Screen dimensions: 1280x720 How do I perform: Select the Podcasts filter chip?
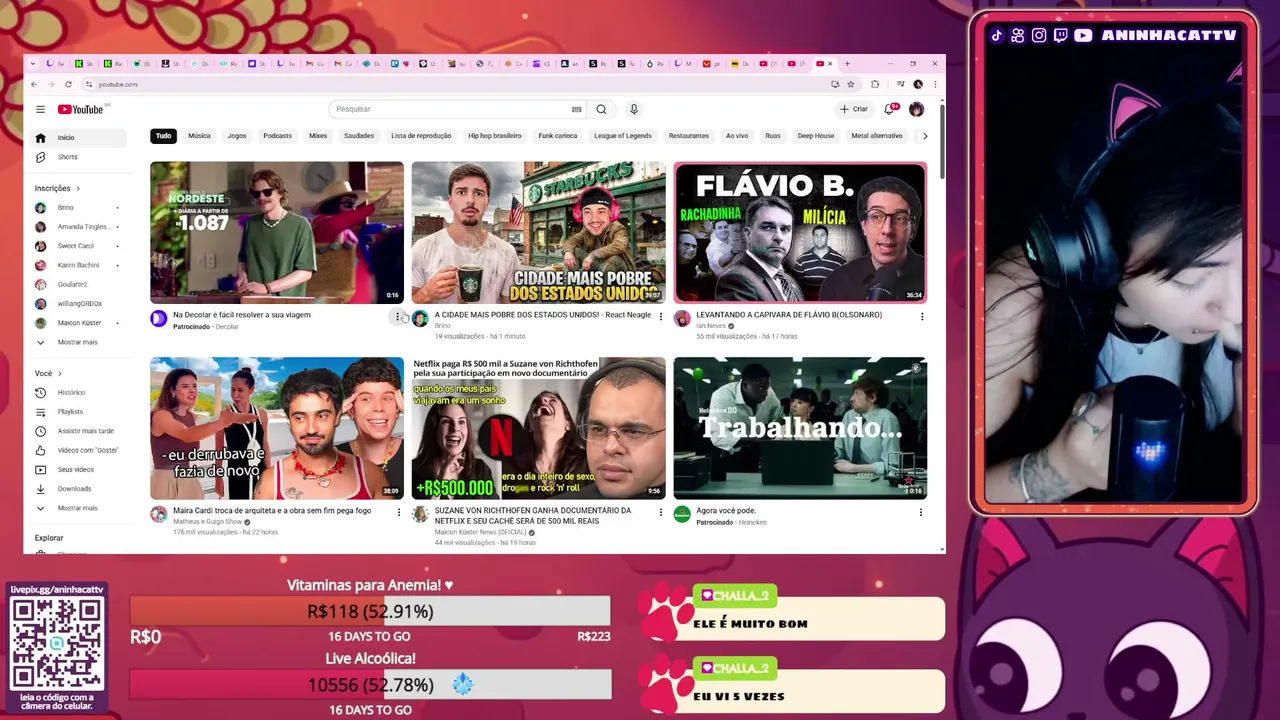(x=278, y=136)
